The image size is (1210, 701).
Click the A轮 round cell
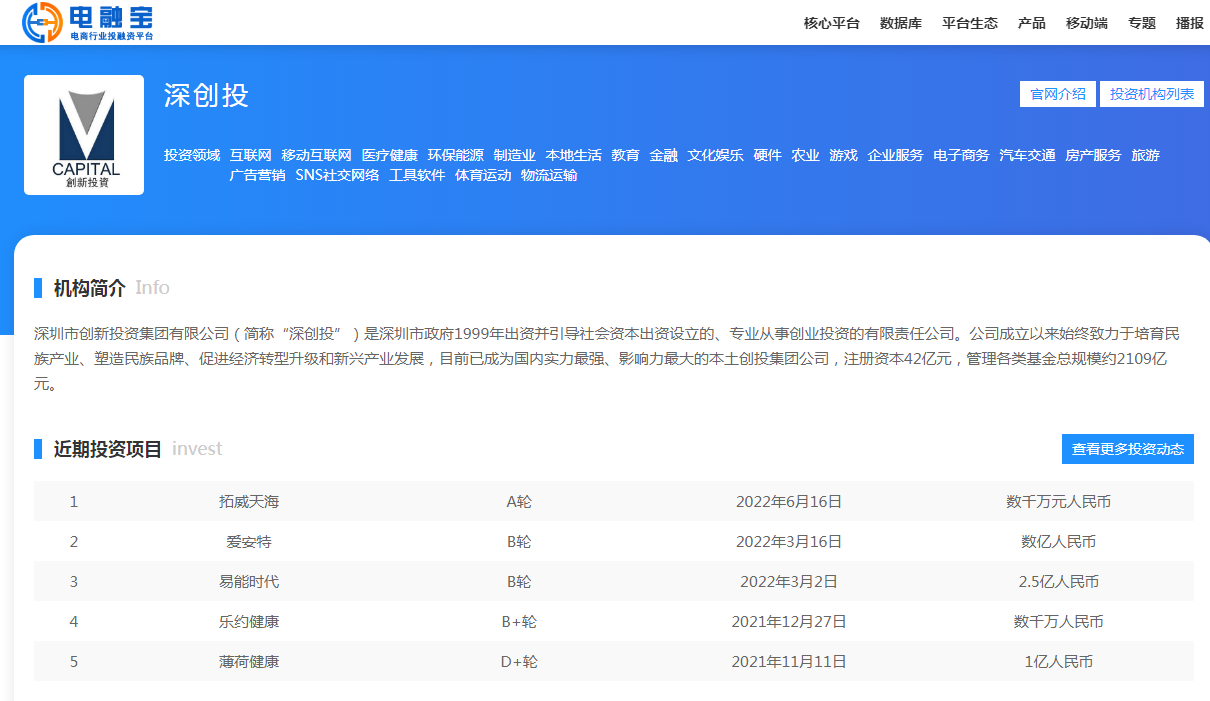519,502
